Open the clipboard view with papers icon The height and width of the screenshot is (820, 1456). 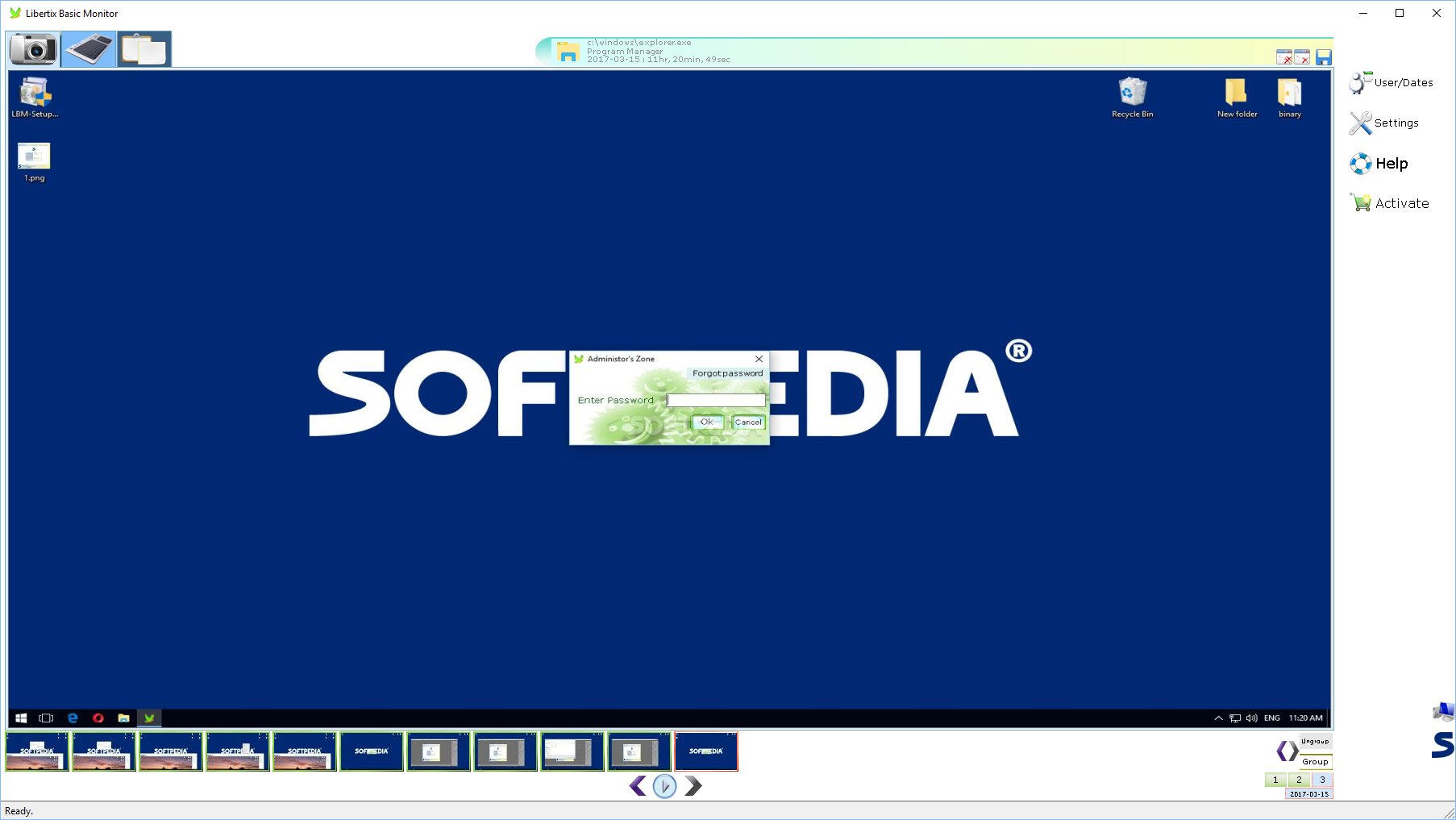[144, 49]
